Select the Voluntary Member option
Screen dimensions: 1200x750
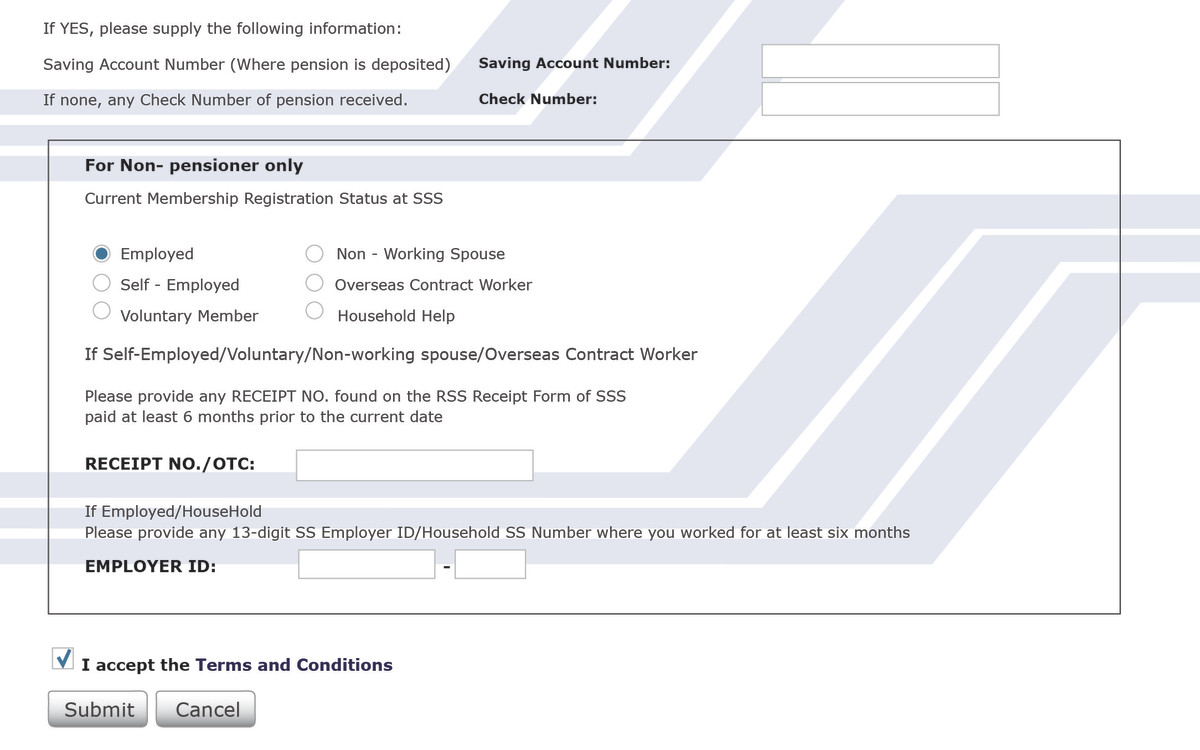pyautogui.click(x=101, y=310)
